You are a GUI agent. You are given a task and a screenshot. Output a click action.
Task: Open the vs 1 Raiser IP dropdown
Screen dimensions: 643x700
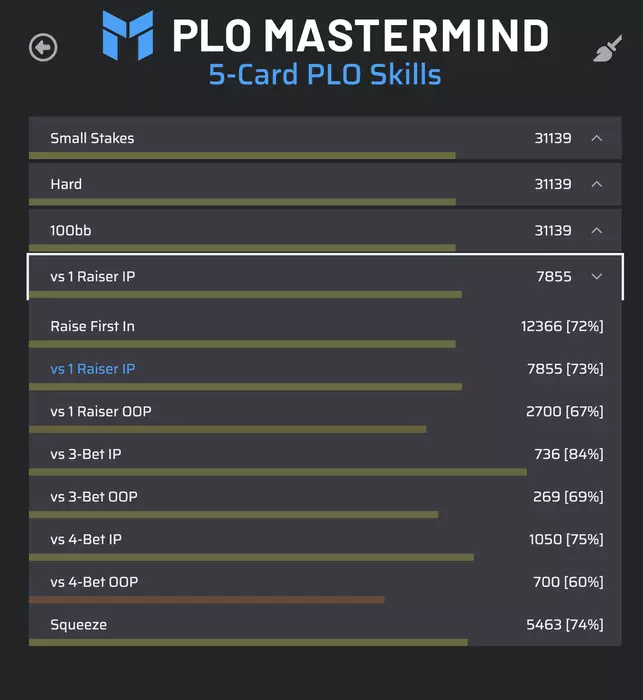(x=597, y=277)
